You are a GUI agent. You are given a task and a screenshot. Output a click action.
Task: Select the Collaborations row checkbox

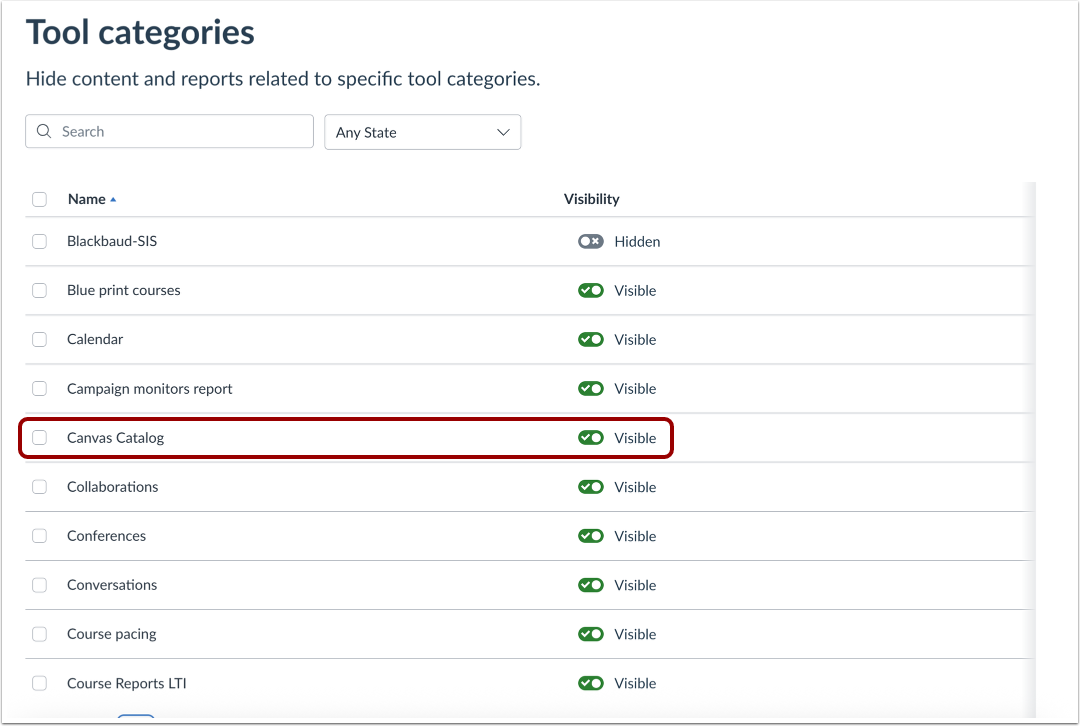[x=39, y=487]
